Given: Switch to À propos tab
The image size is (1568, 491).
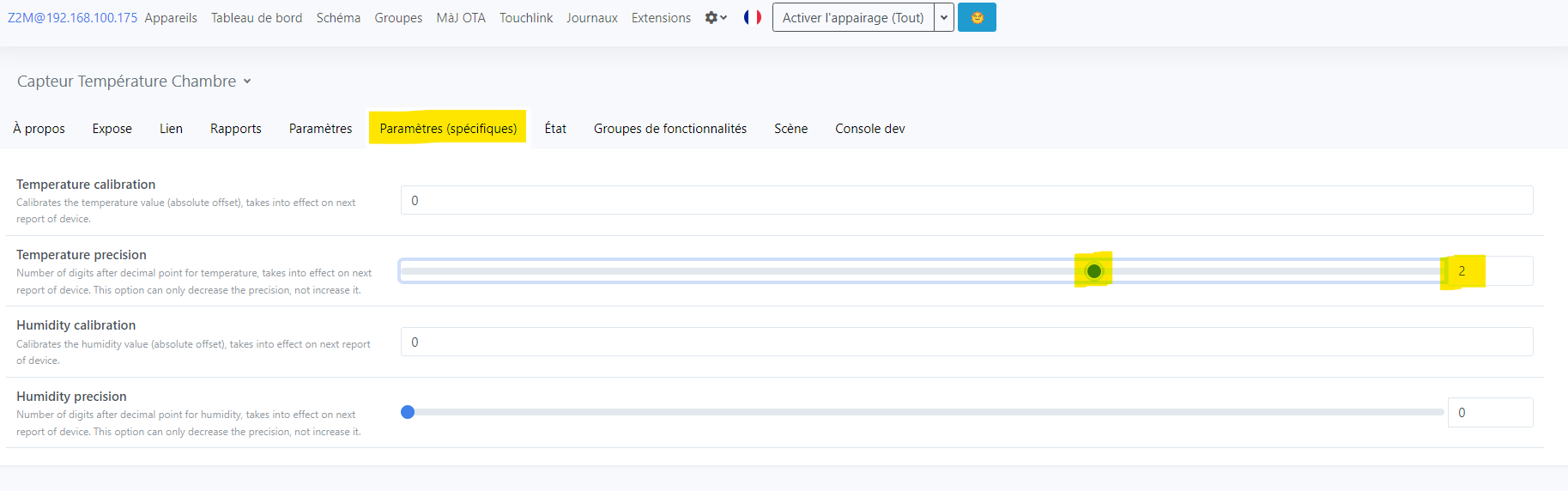Looking at the screenshot, I should pyautogui.click(x=39, y=128).
